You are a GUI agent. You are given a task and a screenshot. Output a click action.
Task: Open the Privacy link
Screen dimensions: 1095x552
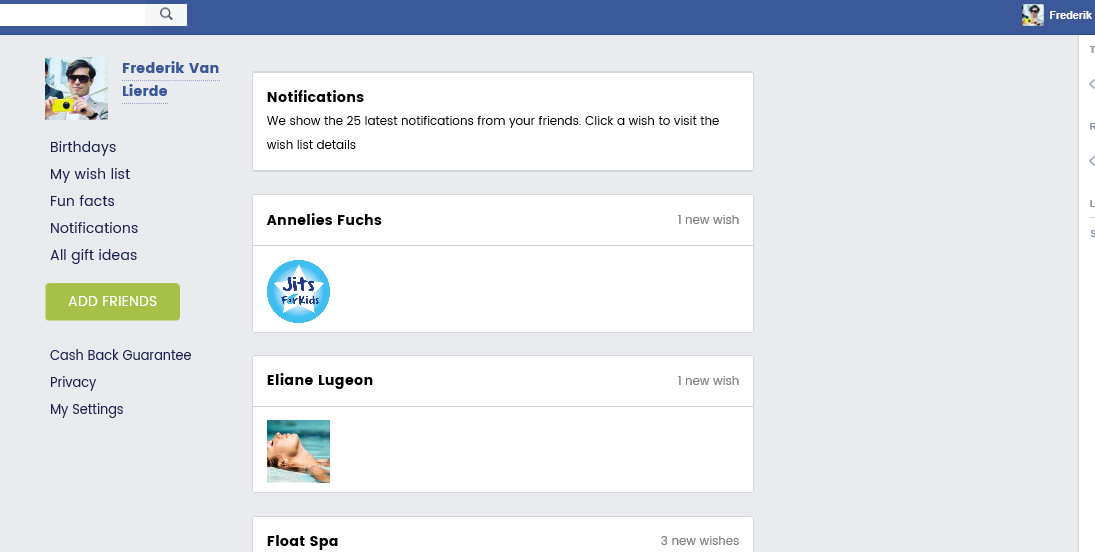point(73,382)
